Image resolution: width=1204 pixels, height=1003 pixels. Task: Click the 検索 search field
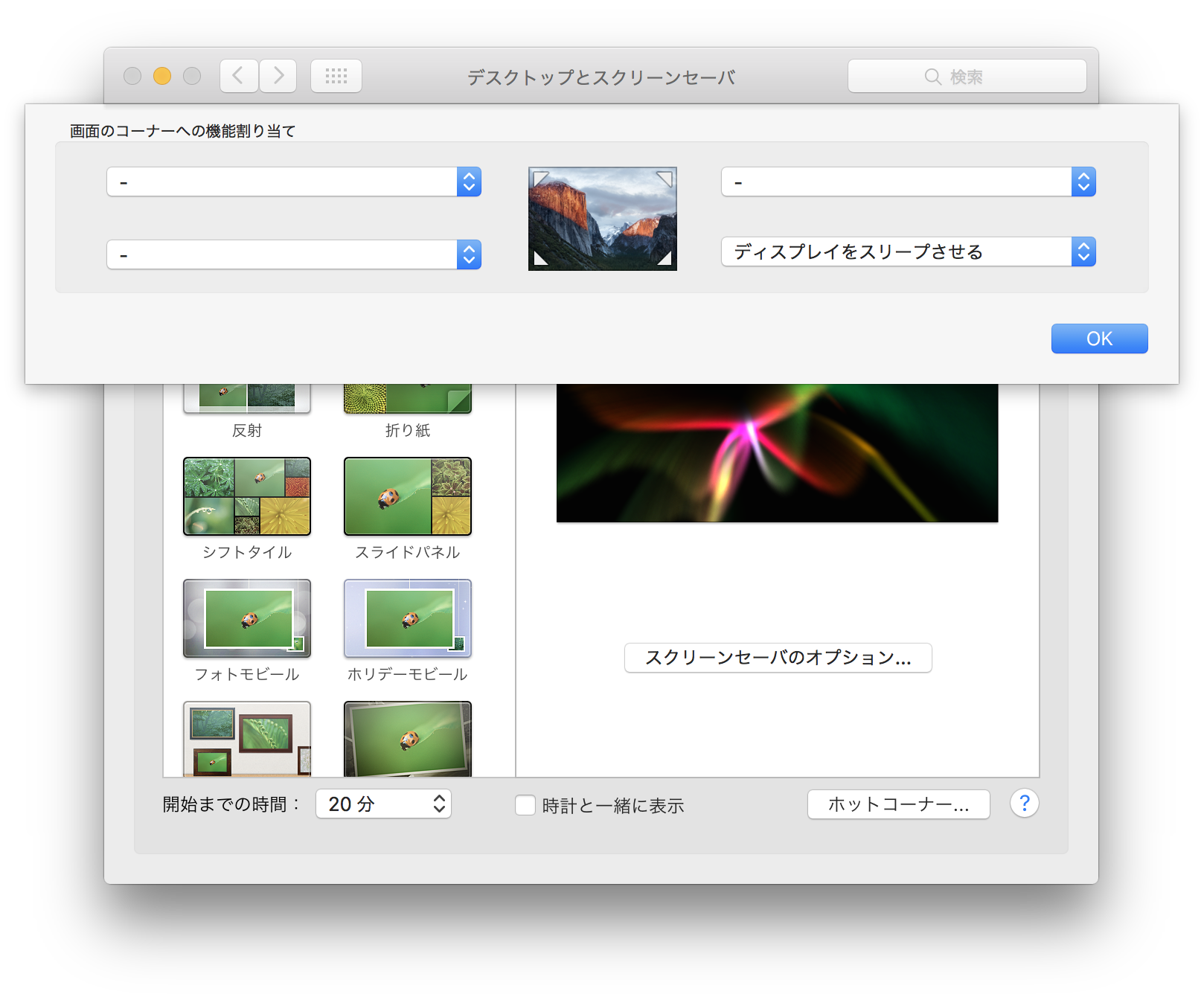click(x=967, y=76)
